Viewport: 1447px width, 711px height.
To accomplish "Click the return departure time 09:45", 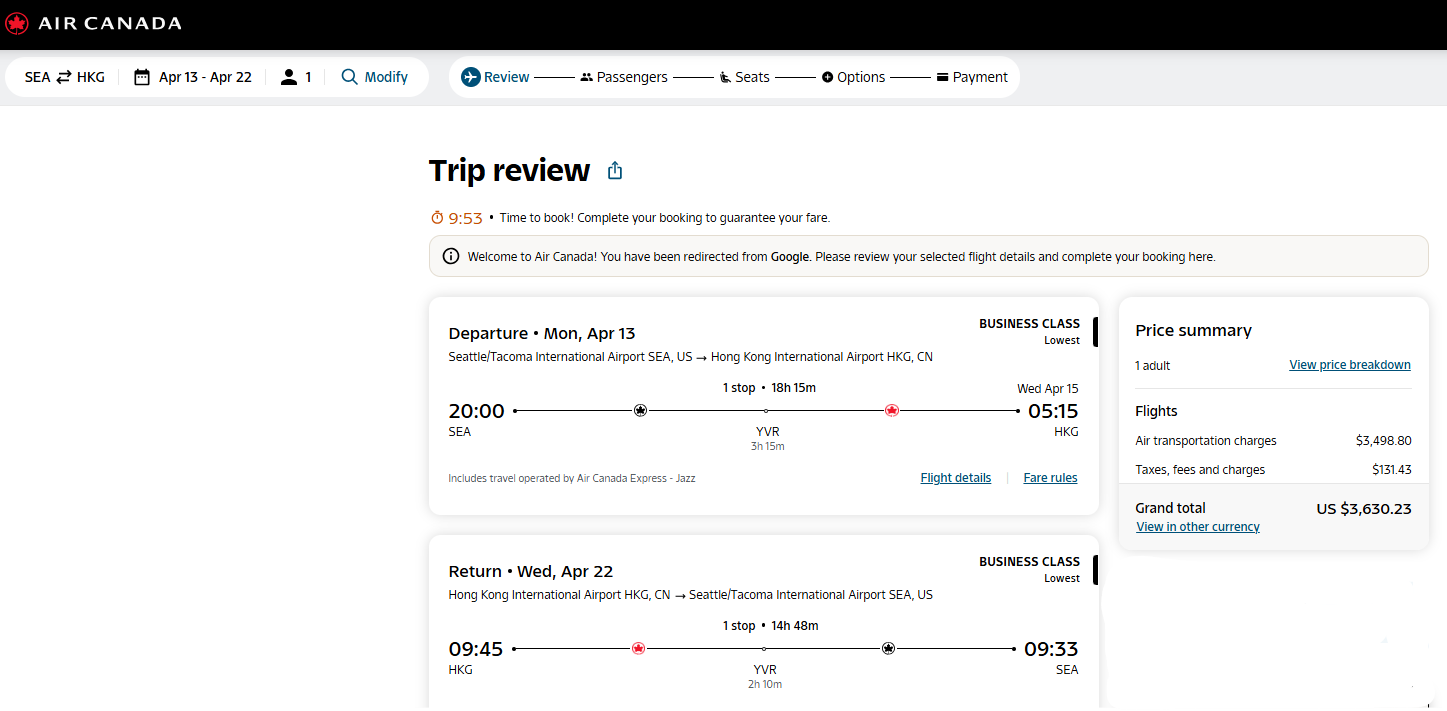I will [476, 649].
